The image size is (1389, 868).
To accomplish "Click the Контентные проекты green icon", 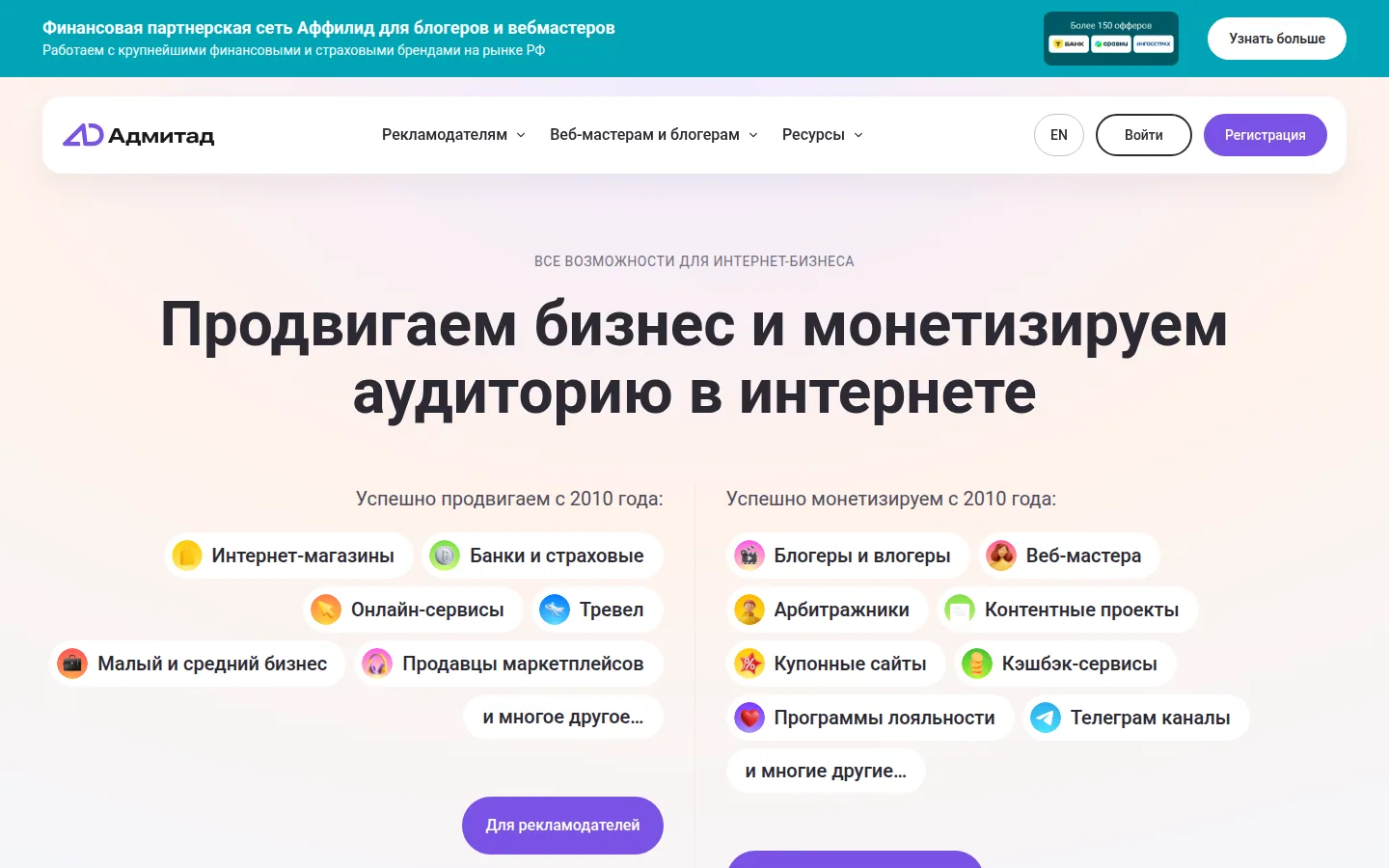I will [x=960, y=610].
